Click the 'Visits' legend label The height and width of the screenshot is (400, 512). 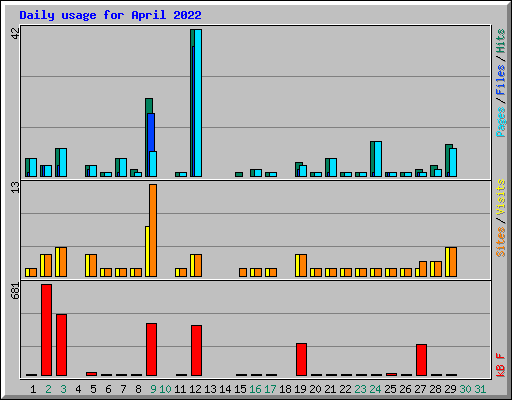pyautogui.click(x=500, y=197)
